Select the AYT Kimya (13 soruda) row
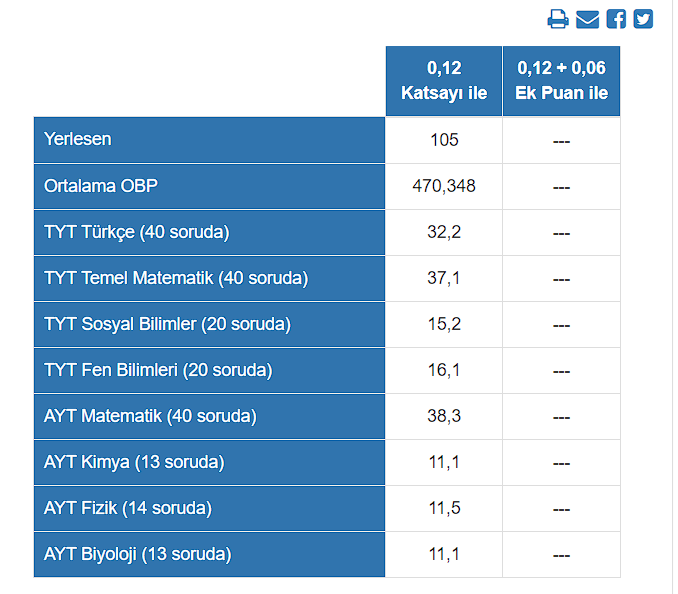Screen dimensions: 678x594 (134, 462)
